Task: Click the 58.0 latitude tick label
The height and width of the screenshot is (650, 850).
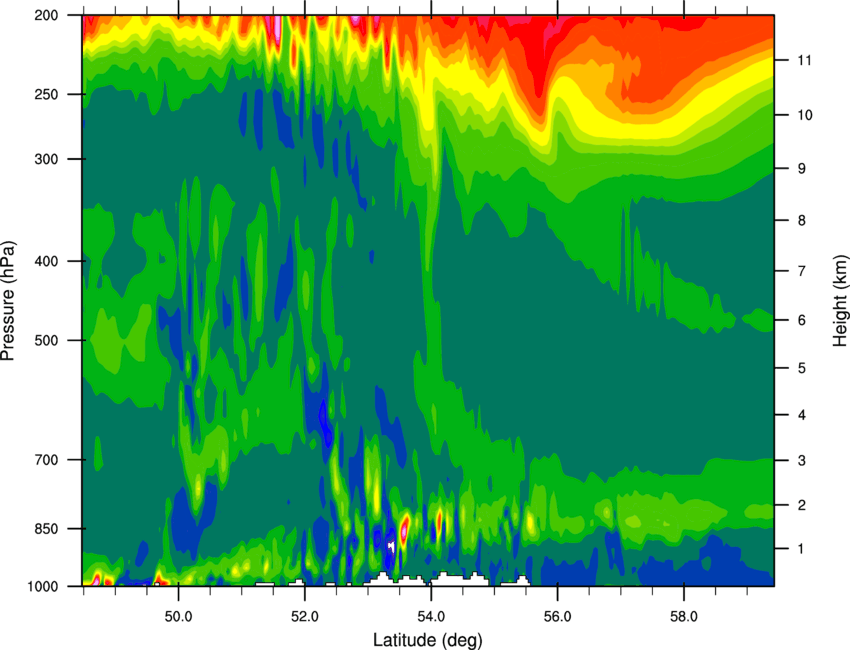Action: (684, 616)
